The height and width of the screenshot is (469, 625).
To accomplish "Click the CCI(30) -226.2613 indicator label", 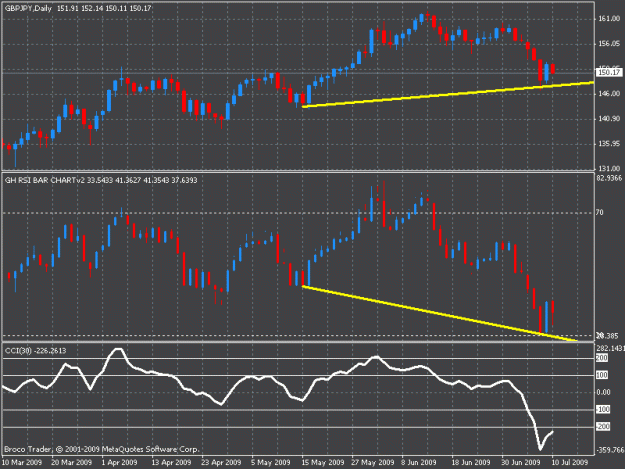I will click(35, 351).
